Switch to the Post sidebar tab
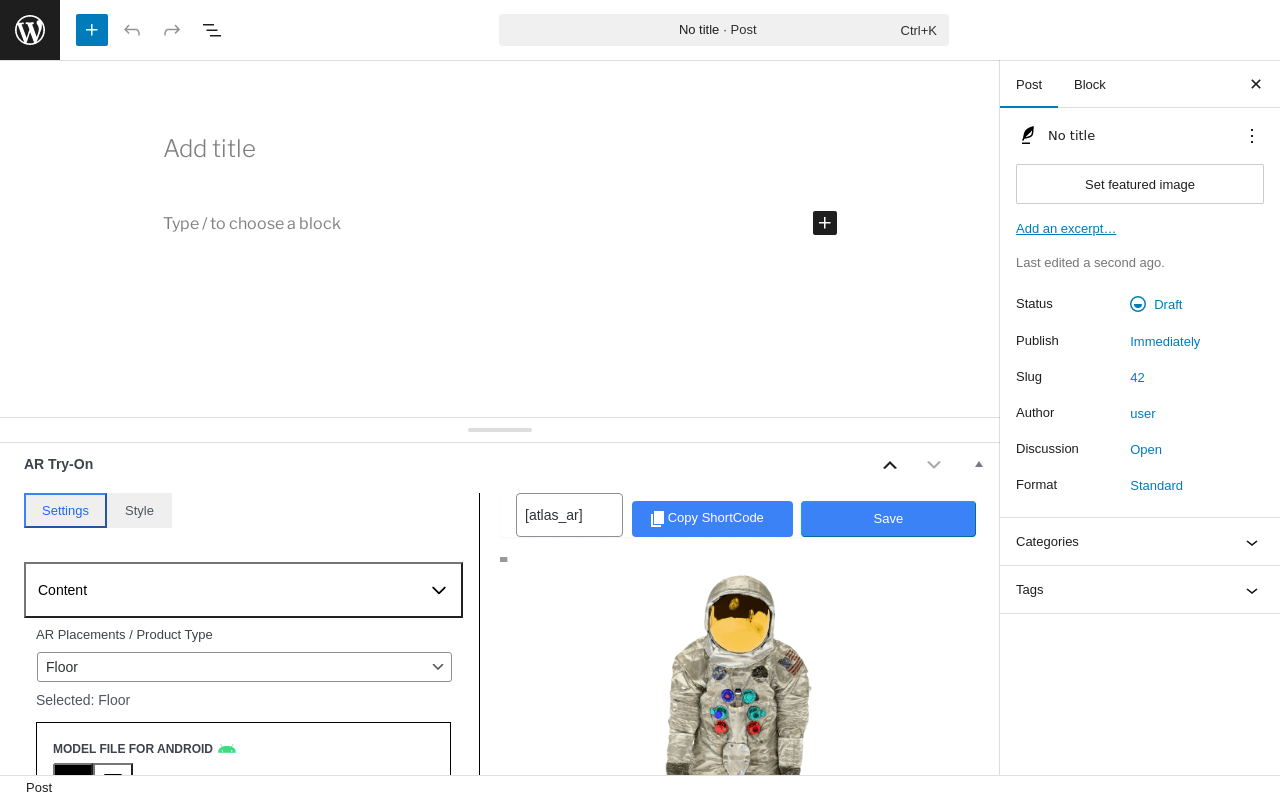The height and width of the screenshot is (800, 1280). pos(1029,84)
